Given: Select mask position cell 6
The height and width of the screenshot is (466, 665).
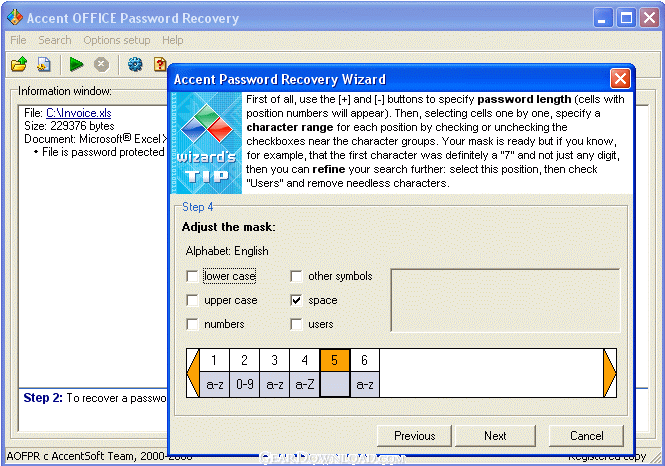Looking at the screenshot, I should pyautogui.click(x=365, y=360).
